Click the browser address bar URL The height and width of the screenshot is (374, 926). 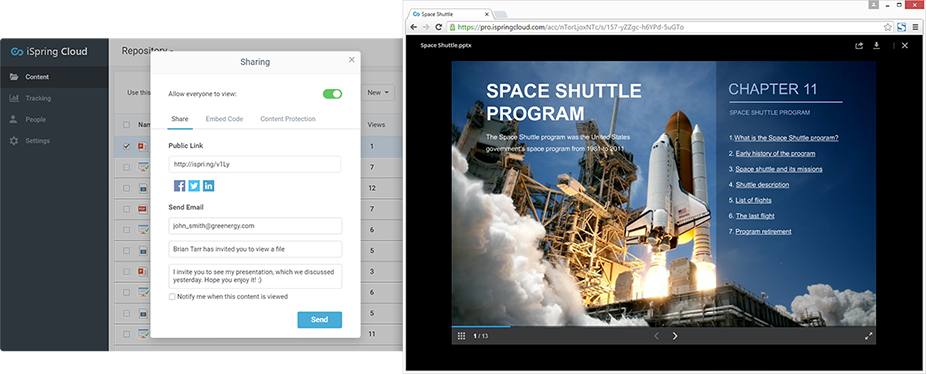570,27
